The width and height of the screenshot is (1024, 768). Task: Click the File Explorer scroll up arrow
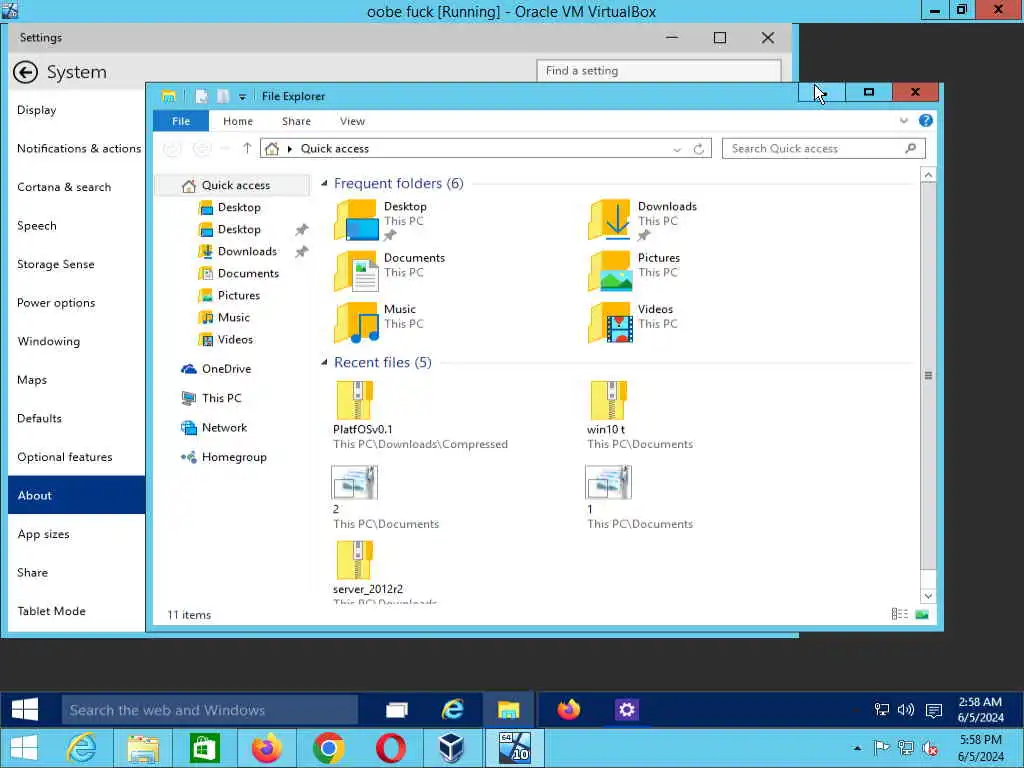click(x=927, y=174)
